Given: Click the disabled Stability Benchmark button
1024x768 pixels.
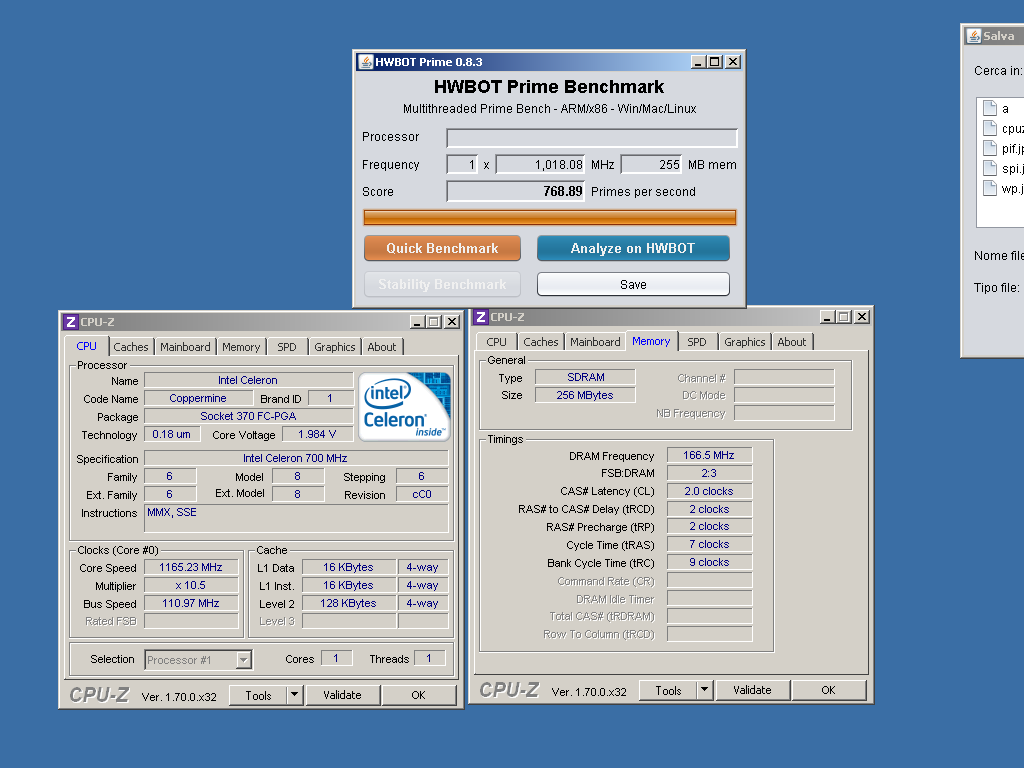Looking at the screenshot, I should (442, 284).
